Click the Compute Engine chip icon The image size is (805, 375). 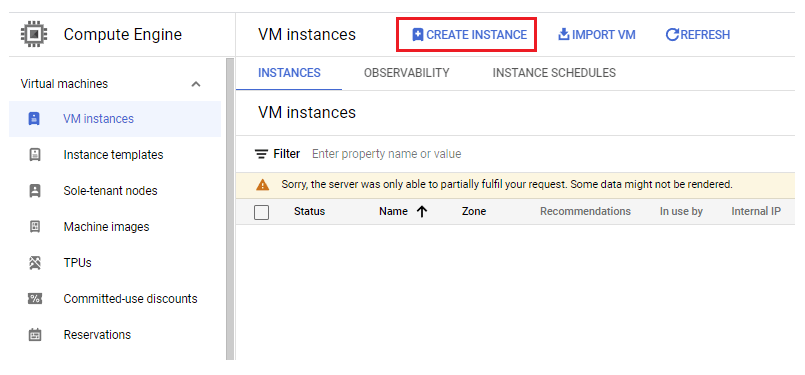[x=34, y=35]
